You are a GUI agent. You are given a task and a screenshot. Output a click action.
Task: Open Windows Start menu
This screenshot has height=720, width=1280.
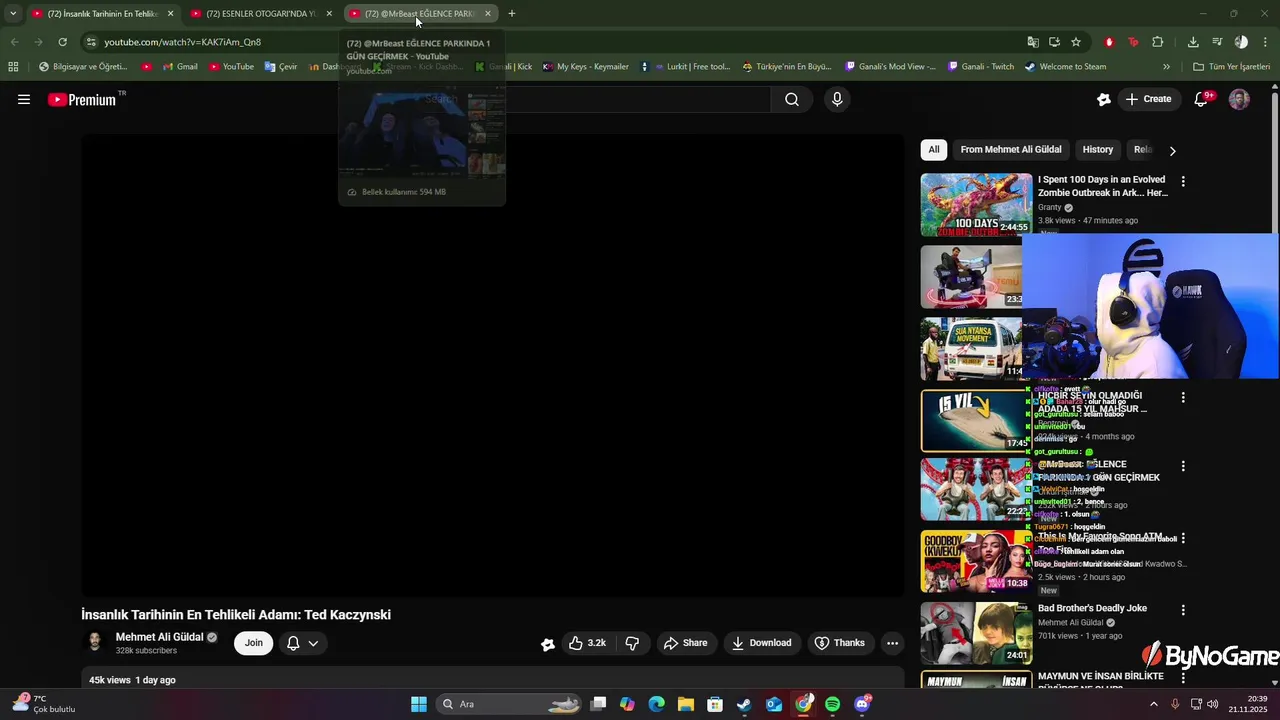tap(419, 704)
